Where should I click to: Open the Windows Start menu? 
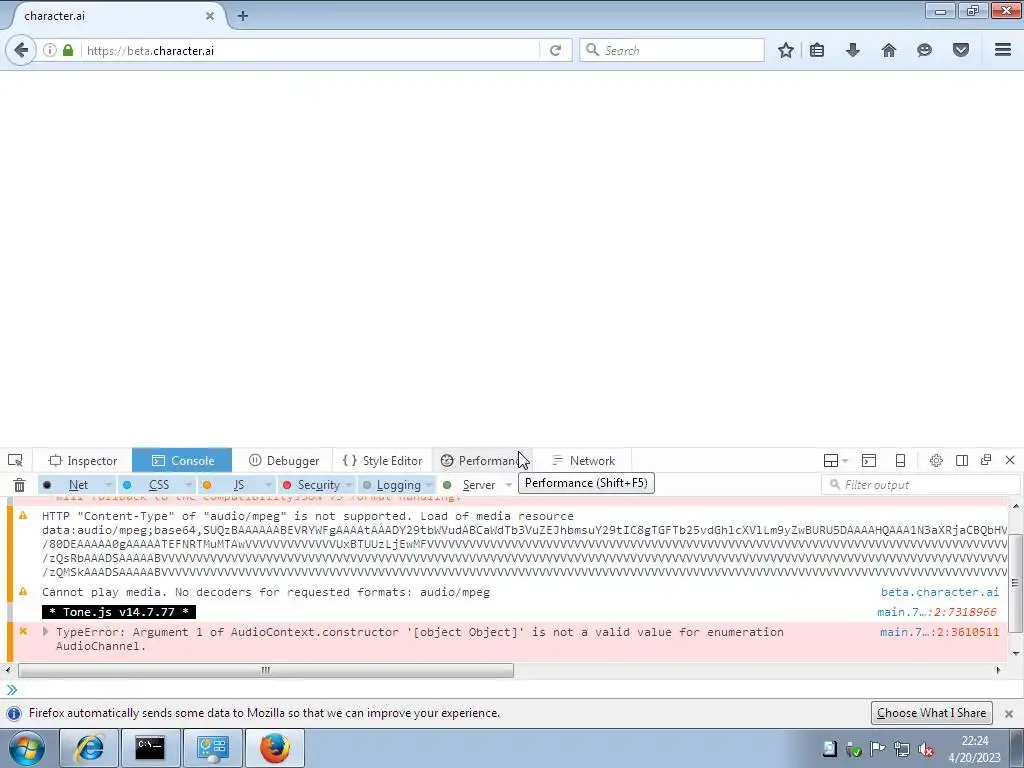pos(27,748)
